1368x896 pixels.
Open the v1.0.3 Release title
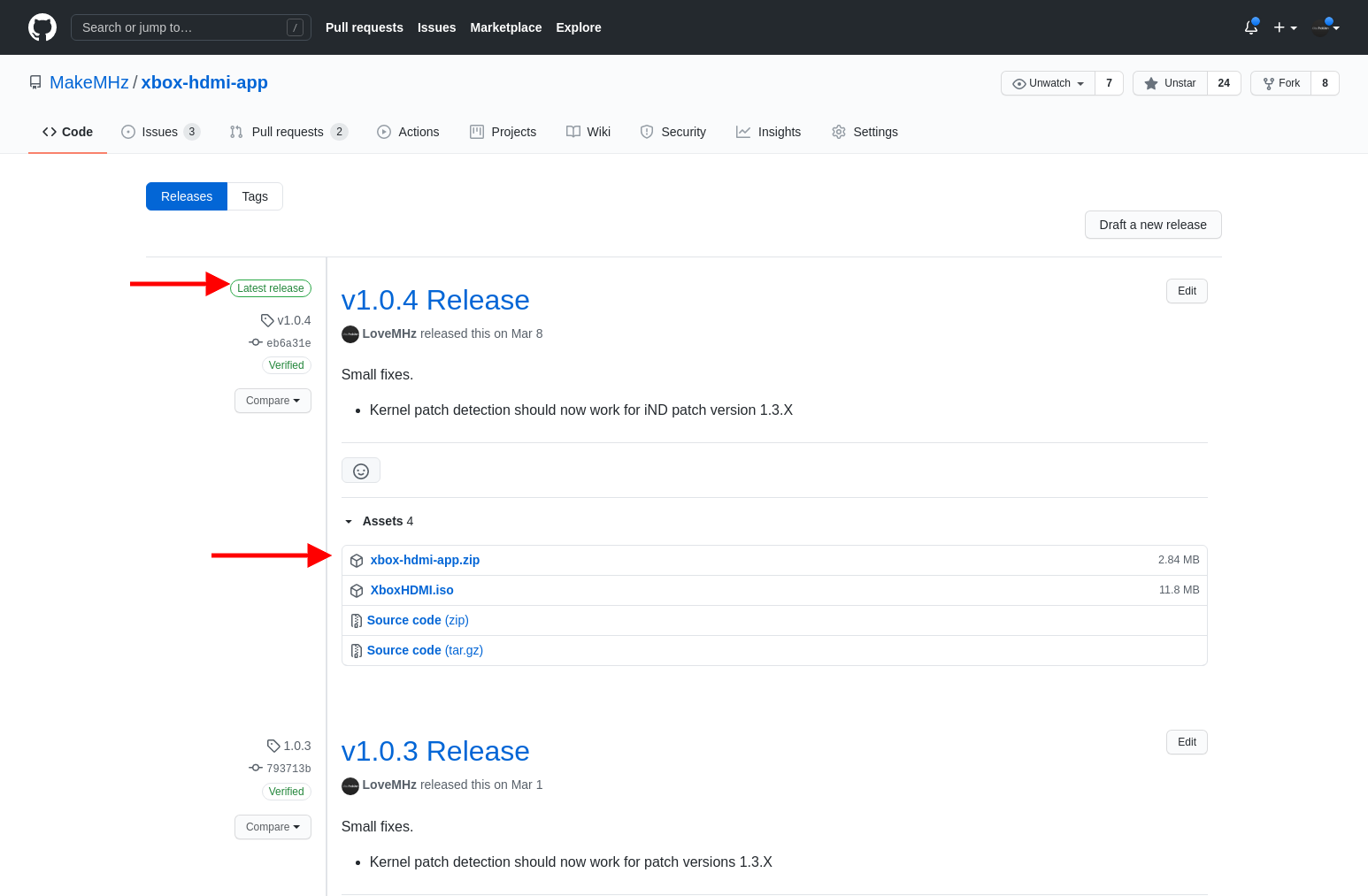pos(435,751)
